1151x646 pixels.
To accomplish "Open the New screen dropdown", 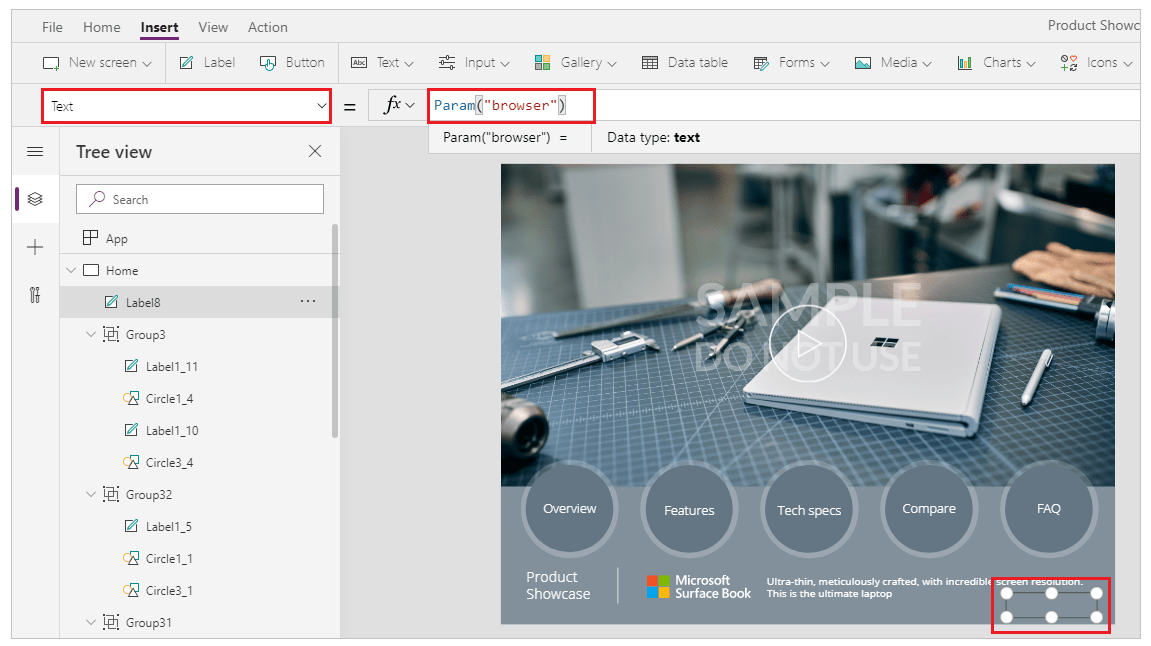I will point(96,62).
